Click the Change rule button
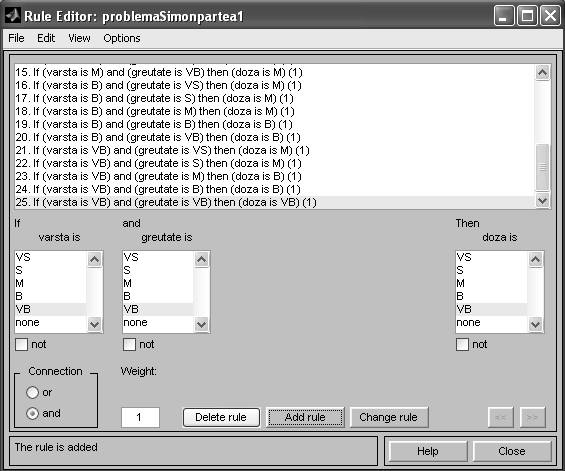Image resolution: width=565 pixels, height=471 pixels. tap(388, 417)
